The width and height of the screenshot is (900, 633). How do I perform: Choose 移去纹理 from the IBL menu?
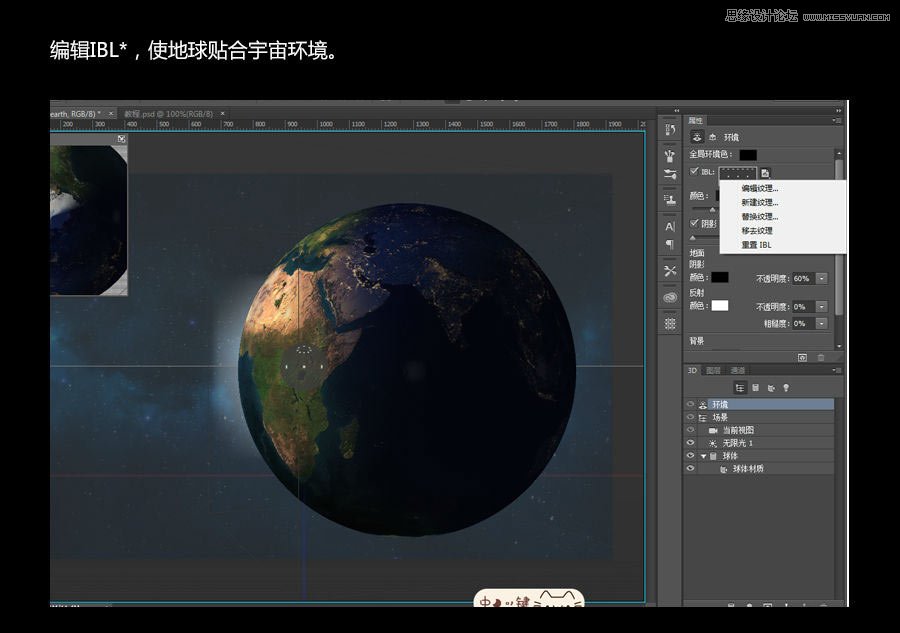pos(757,231)
